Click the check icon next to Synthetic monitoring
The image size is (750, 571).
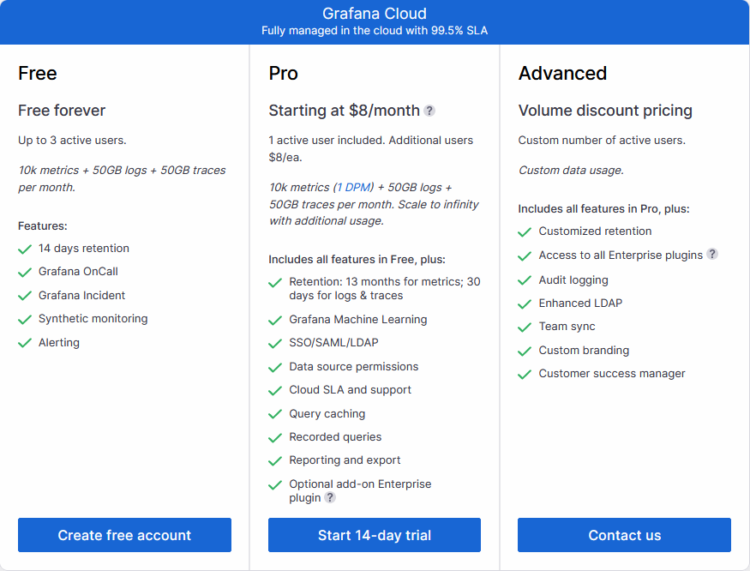pos(25,319)
